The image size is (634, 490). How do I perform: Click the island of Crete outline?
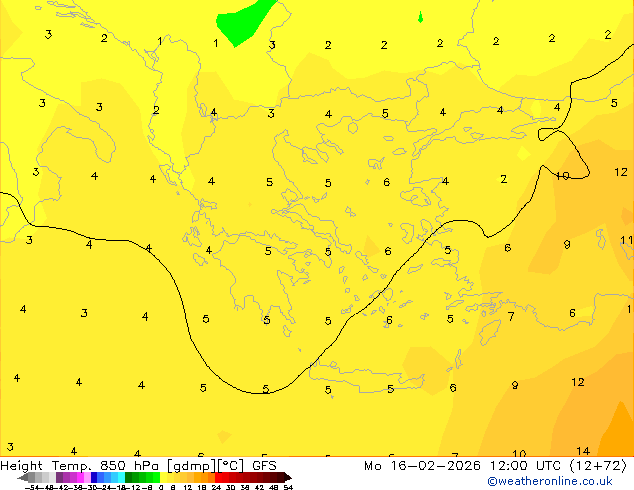pyautogui.click(x=364, y=378)
